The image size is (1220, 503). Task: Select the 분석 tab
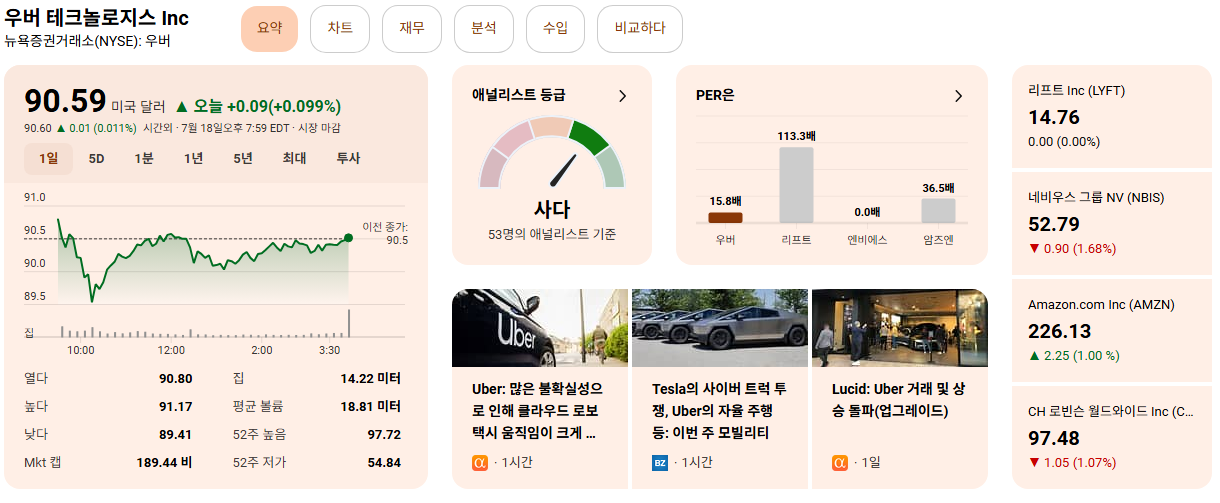pos(484,28)
